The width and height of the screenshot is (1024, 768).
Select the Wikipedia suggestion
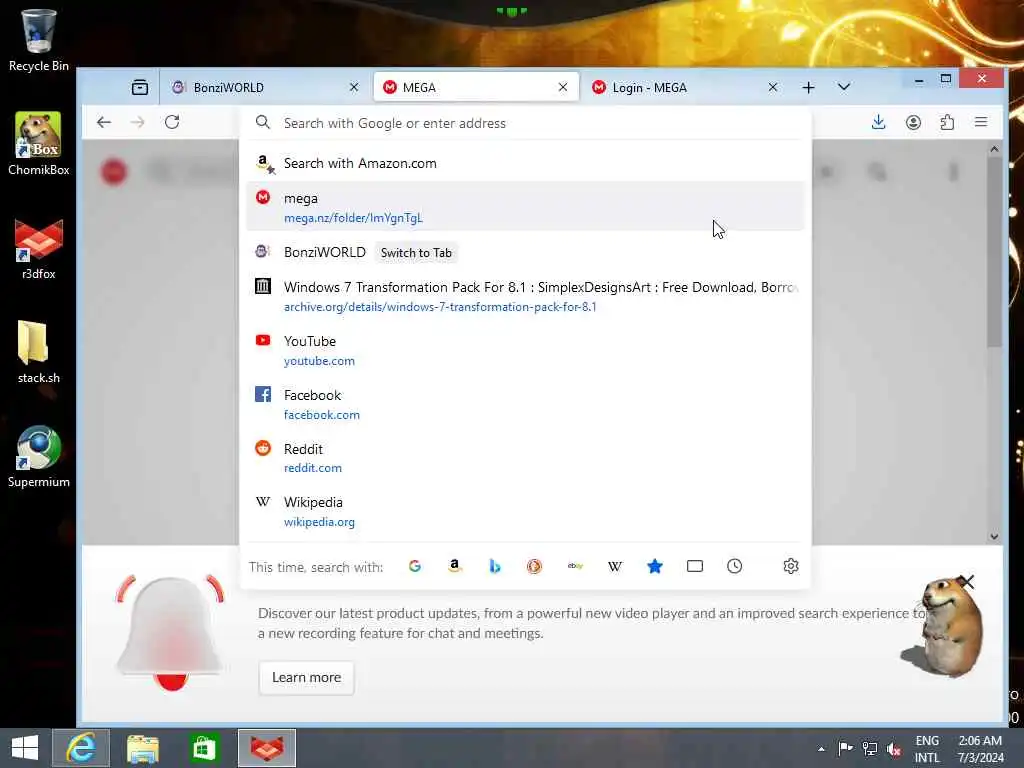point(526,511)
